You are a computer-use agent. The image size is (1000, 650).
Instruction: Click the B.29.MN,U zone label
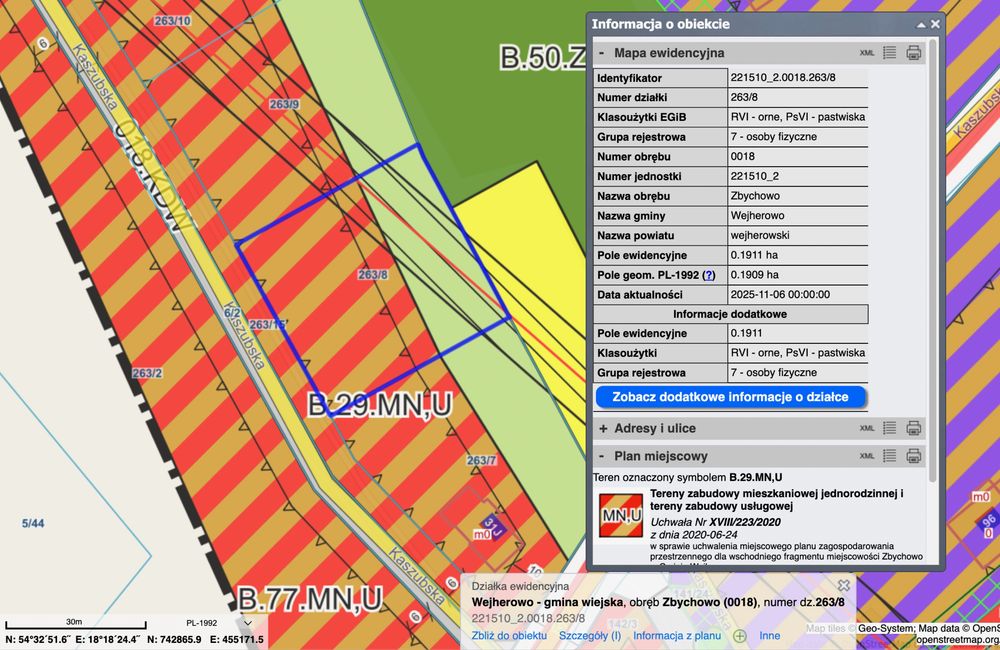(379, 405)
